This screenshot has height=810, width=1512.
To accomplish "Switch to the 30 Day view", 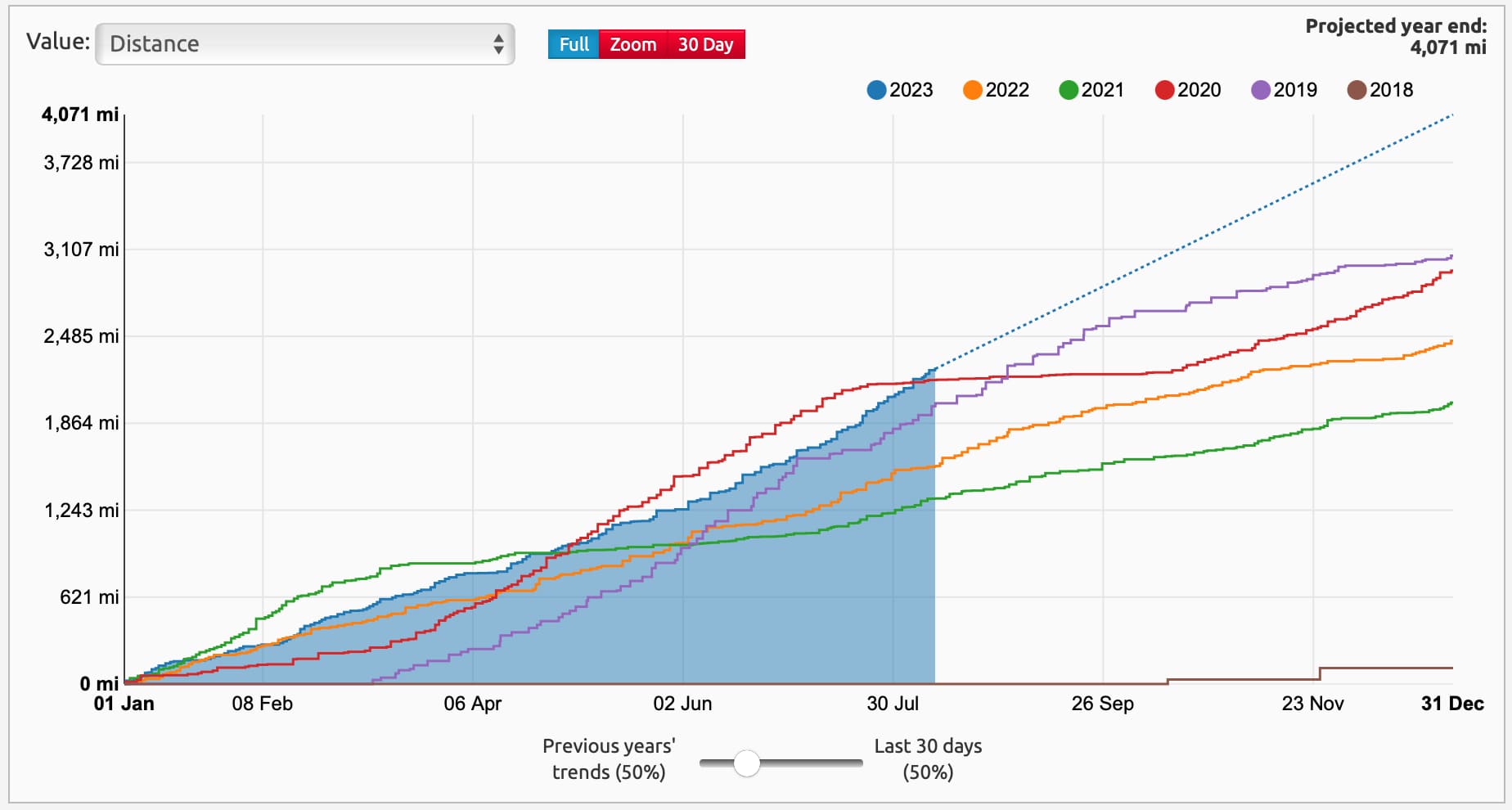I will pos(705,44).
